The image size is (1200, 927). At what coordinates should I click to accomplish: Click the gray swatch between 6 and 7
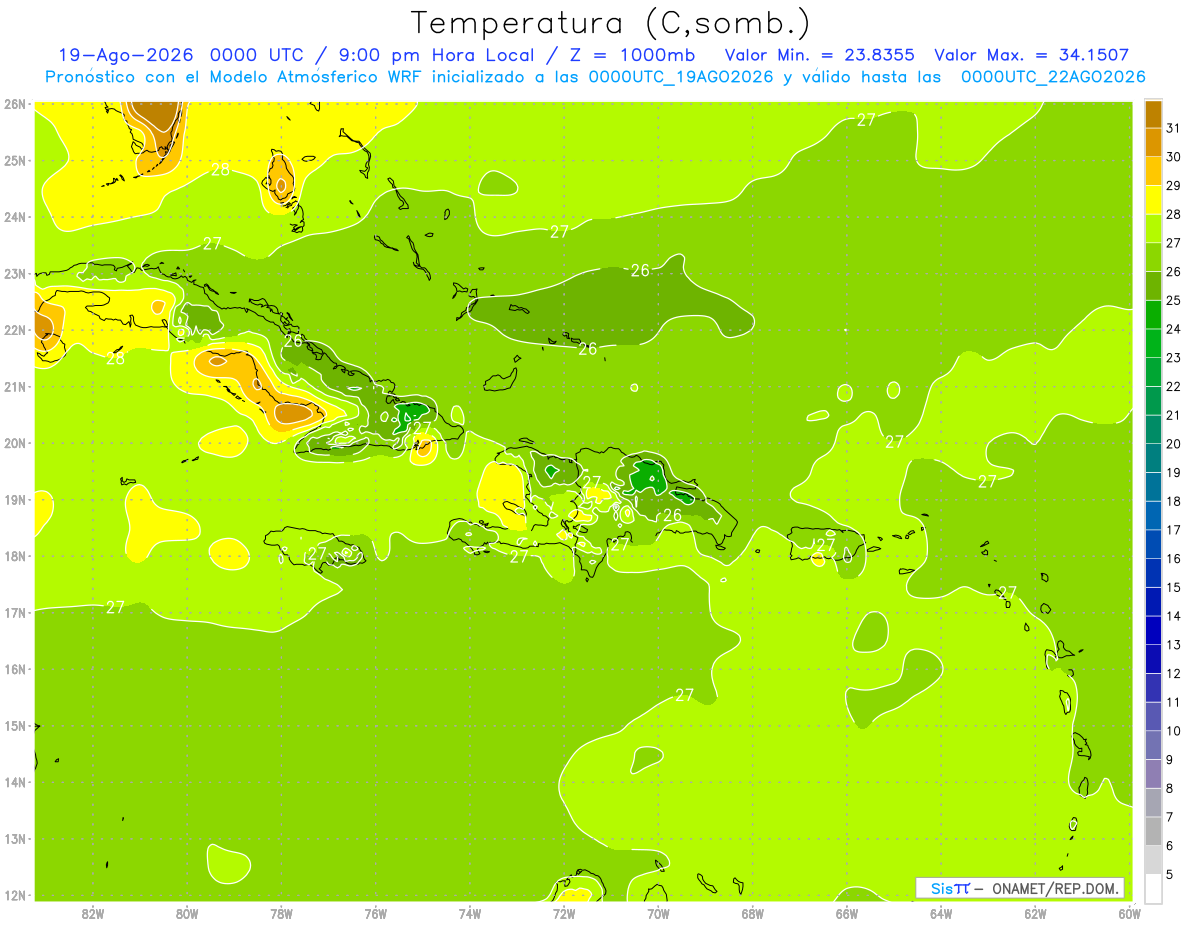[1153, 831]
